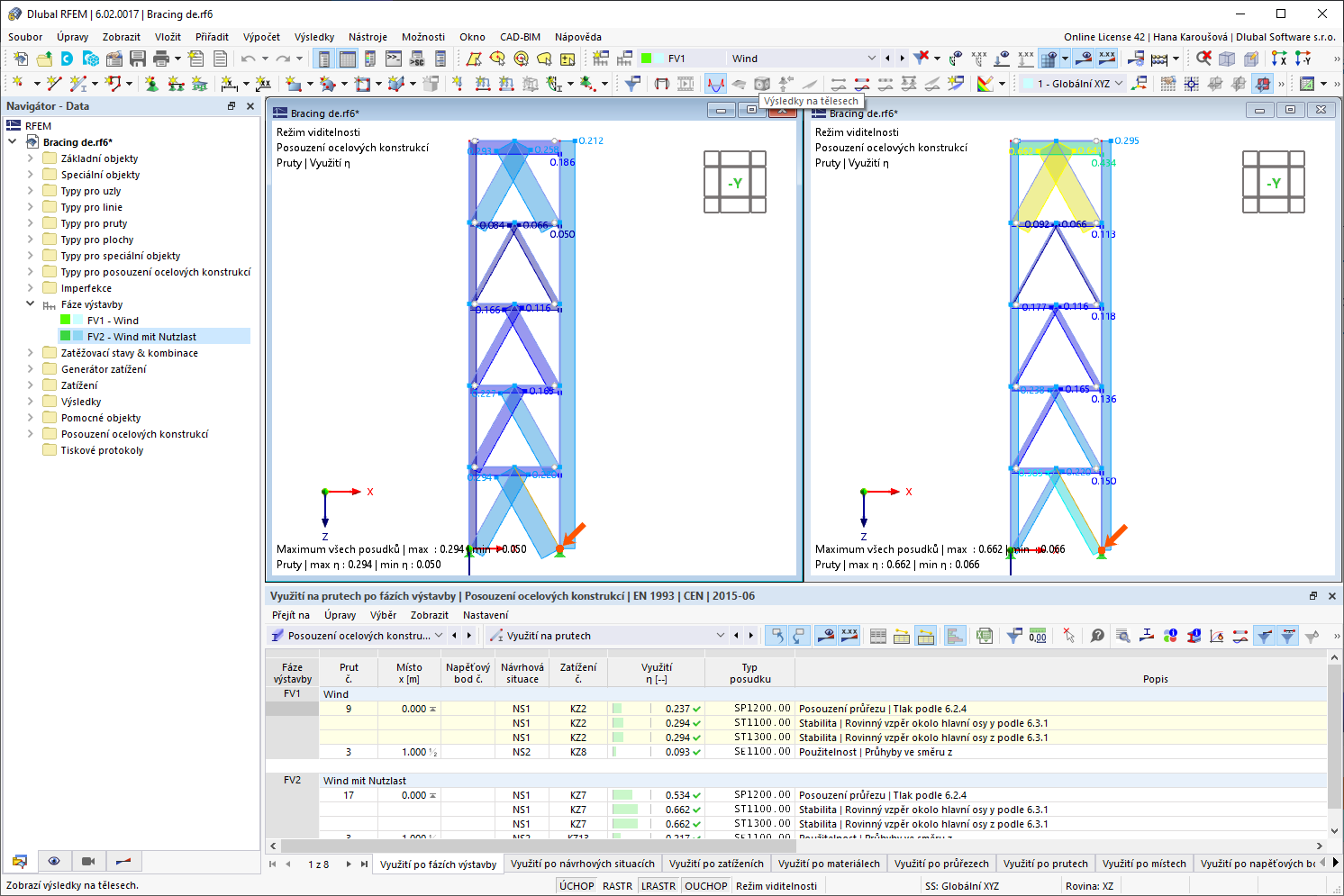Select 'FV2 - Wind mit Nutzlast' in navigator

click(x=141, y=337)
